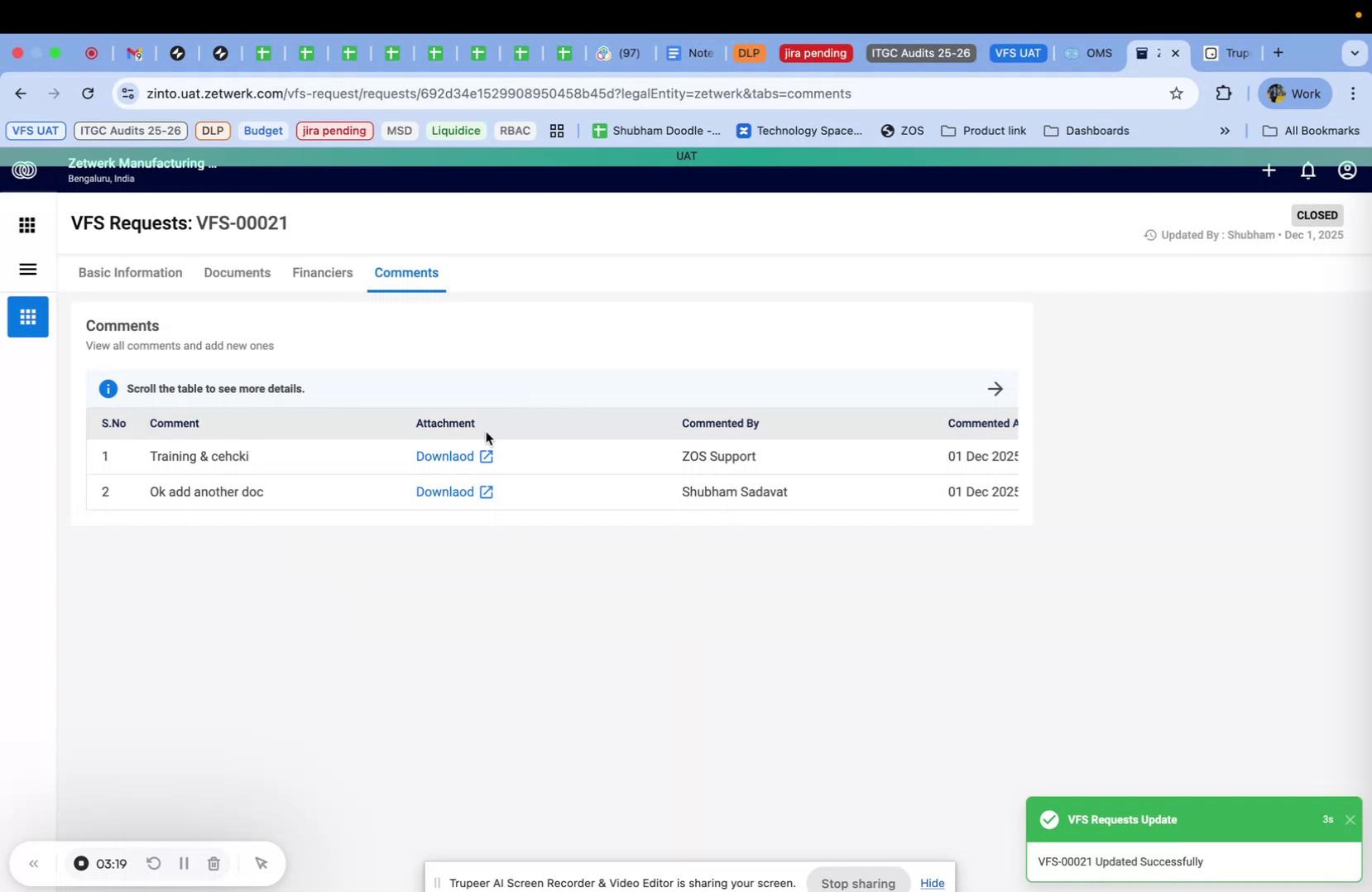Toggle the bookmark star in the address bar
The image size is (1372, 892).
1177,94
